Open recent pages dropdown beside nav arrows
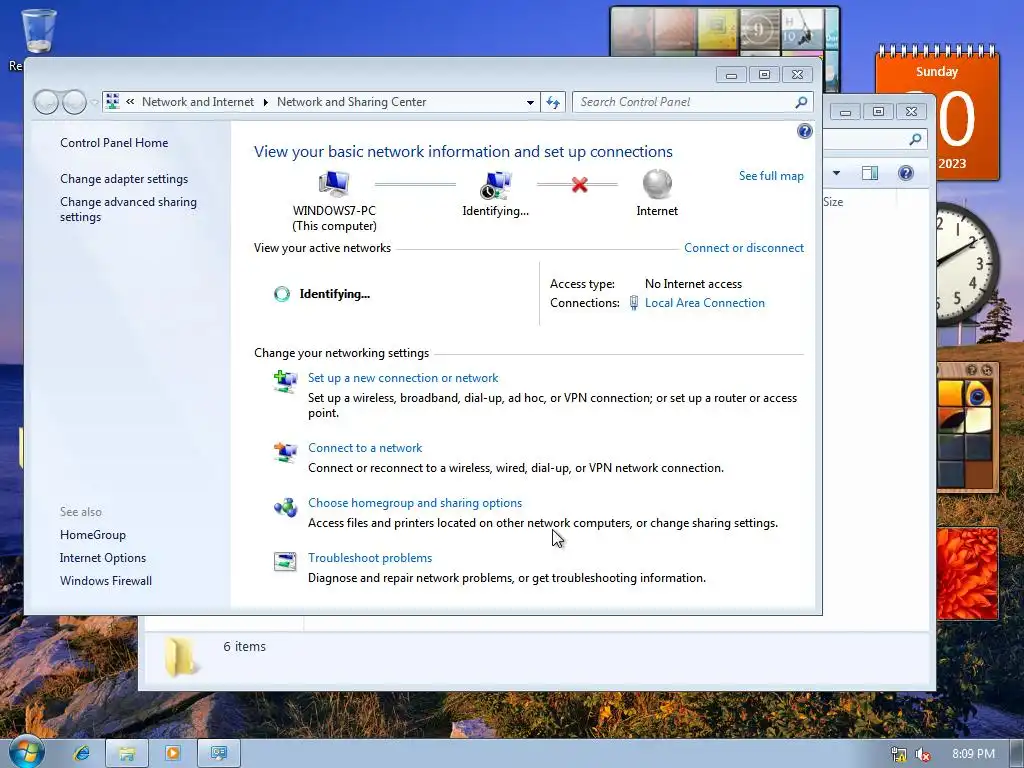 pos(95,103)
